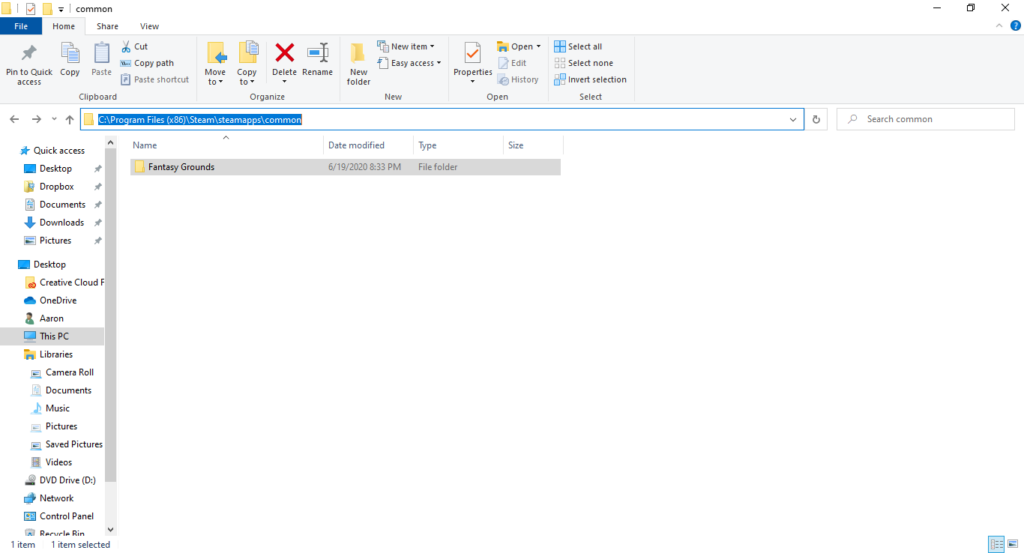Click the Search common box
This screenshot has height=553, width=1024.
[925, 119]
